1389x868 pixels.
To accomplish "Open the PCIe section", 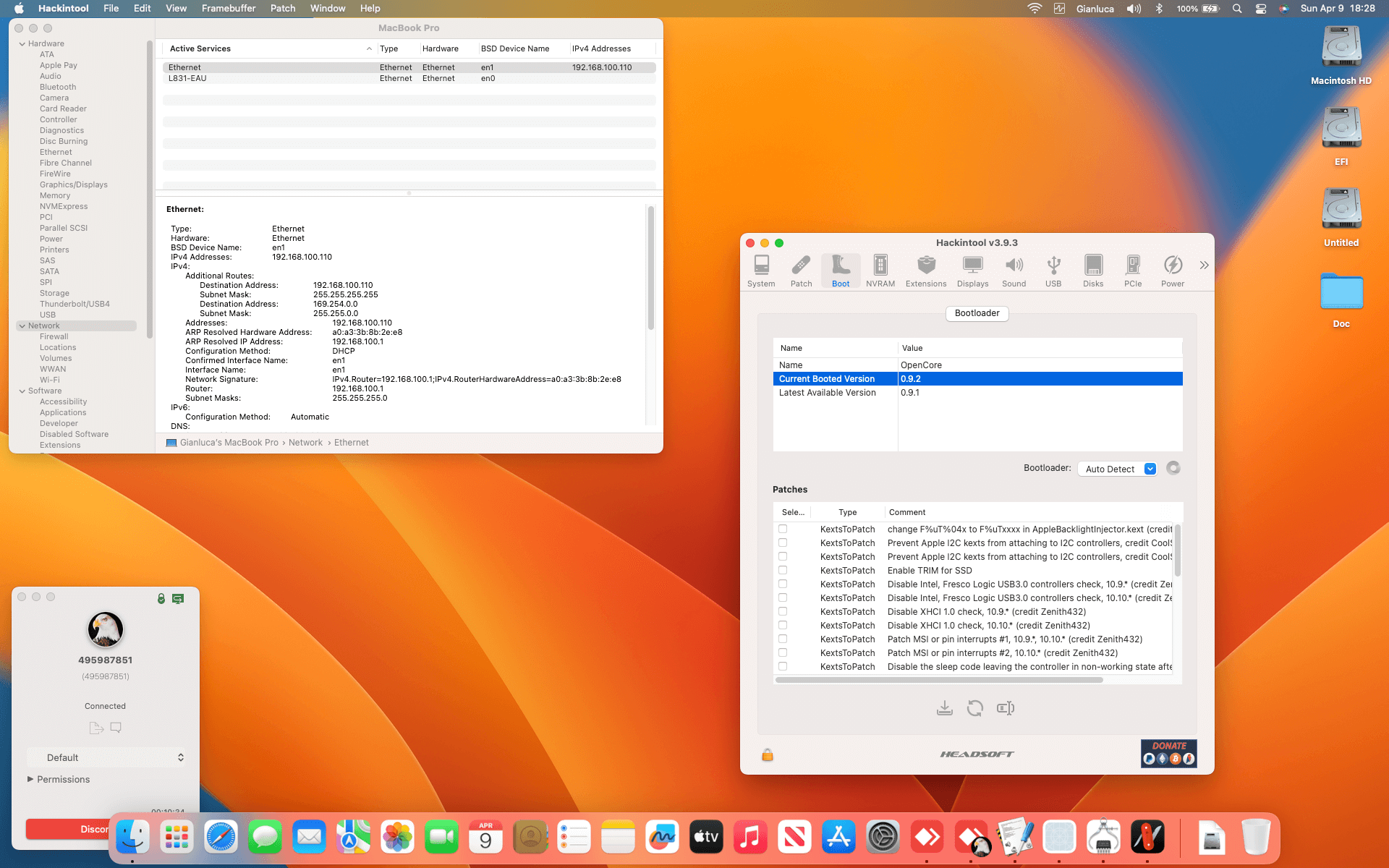I will 1132,269.
